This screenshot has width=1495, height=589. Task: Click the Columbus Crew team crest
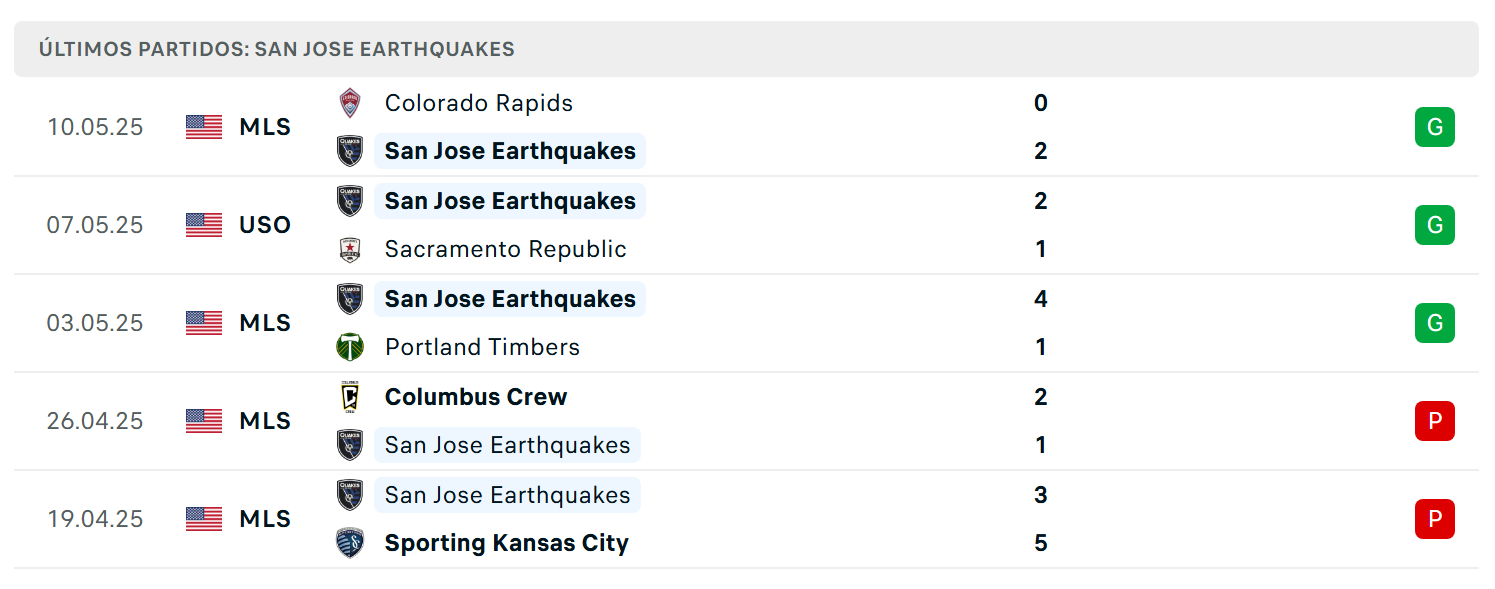pos(349,397)
